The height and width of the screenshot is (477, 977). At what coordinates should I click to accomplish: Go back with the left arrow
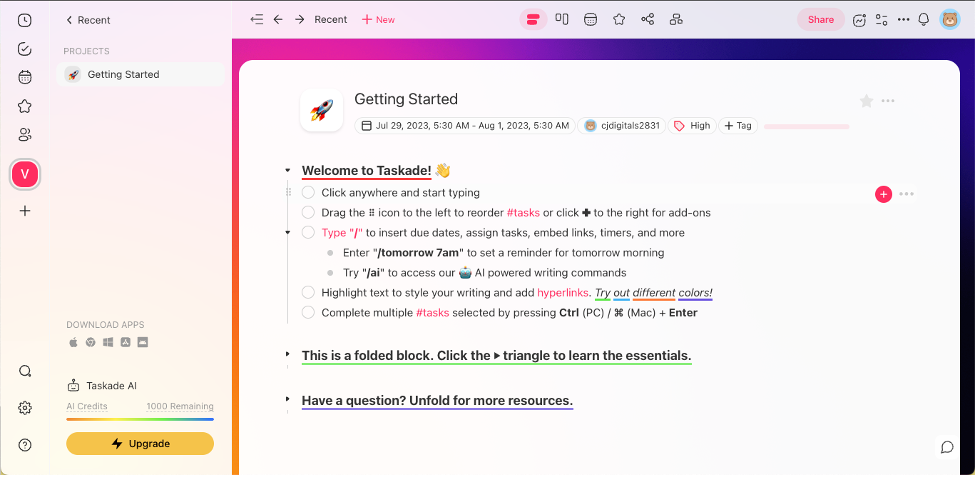278,19
